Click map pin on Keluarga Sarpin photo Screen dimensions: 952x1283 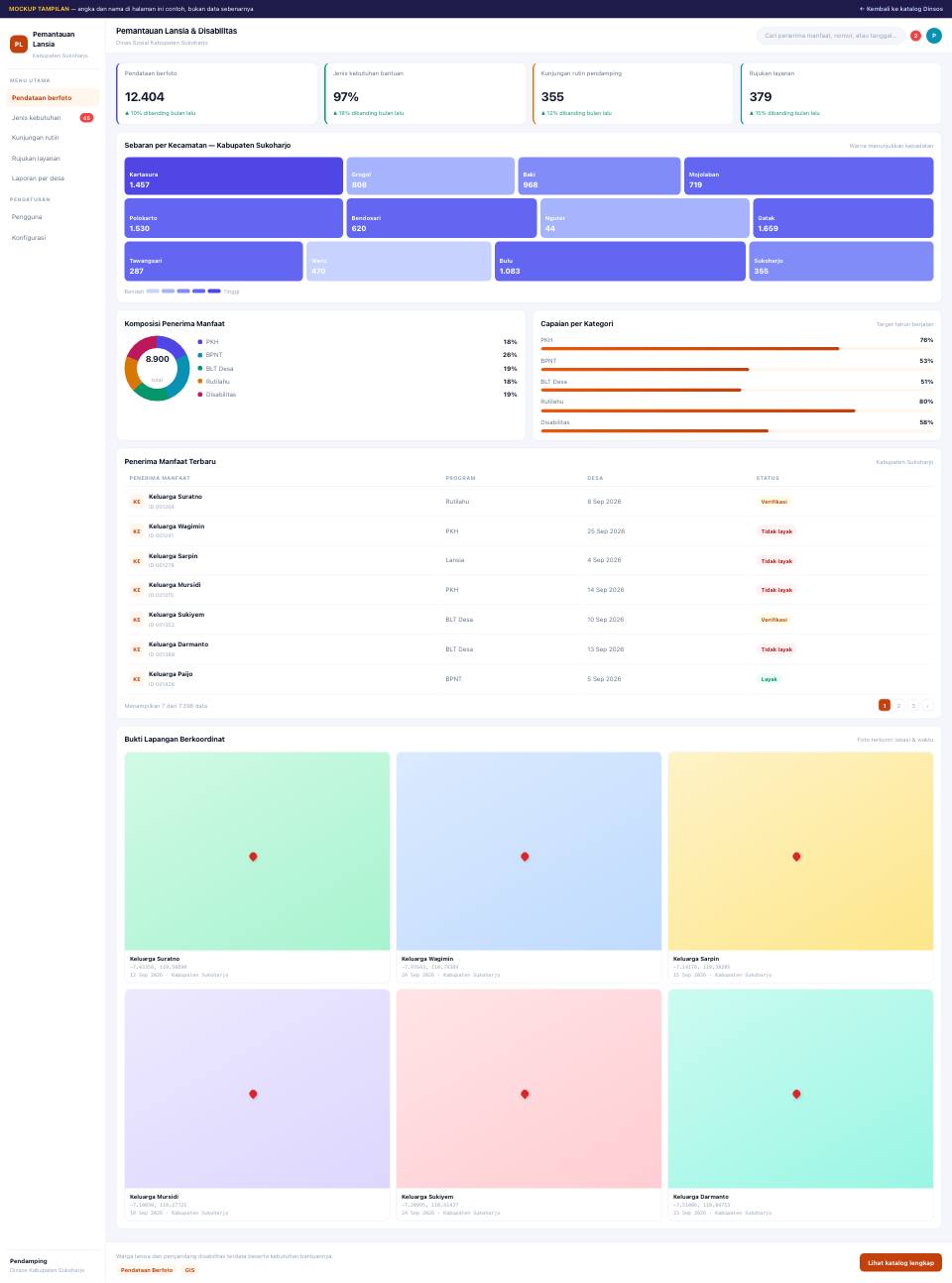[x=796, y=857]
